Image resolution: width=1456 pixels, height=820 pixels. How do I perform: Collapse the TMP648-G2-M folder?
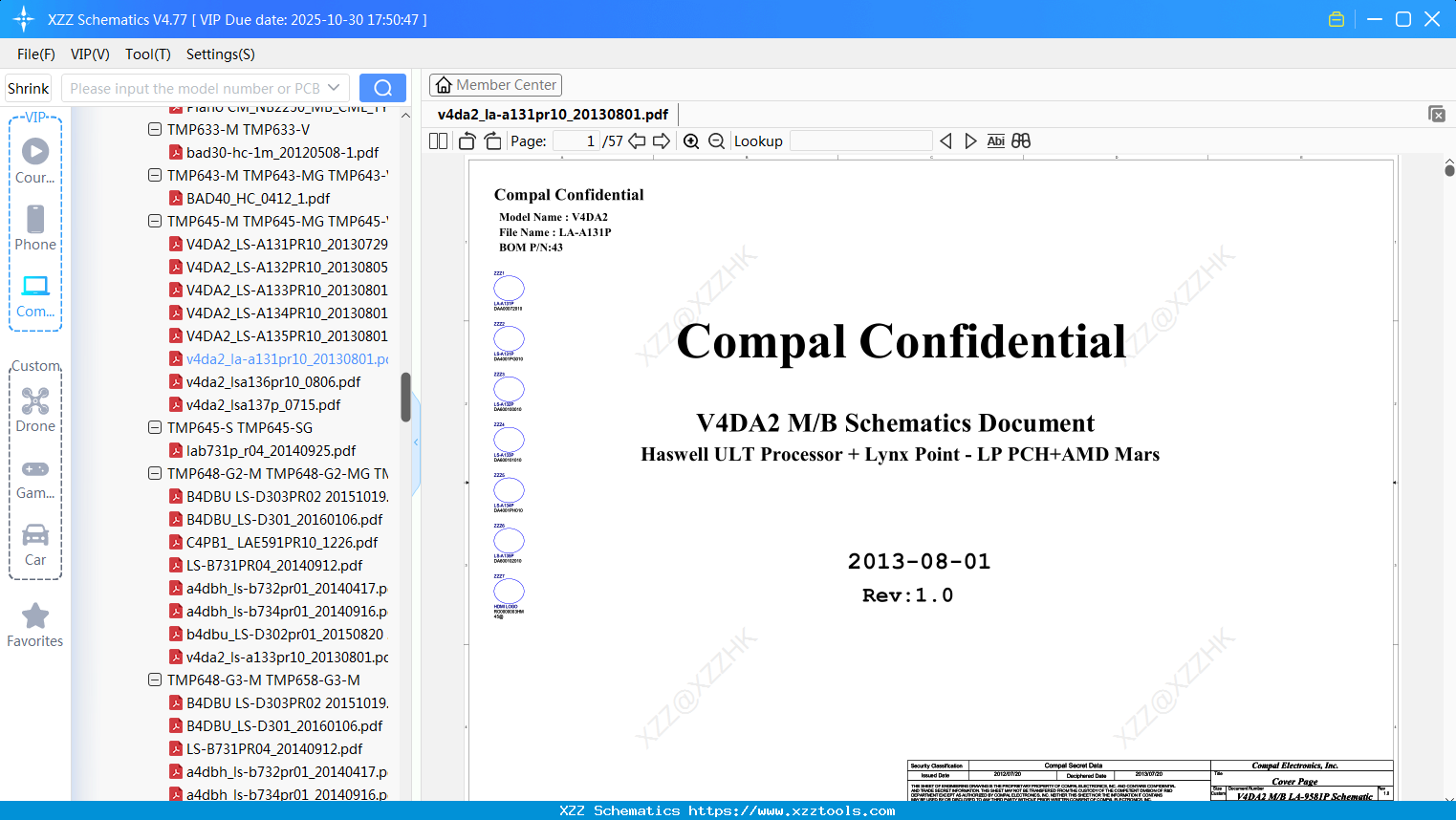[155, 473]
